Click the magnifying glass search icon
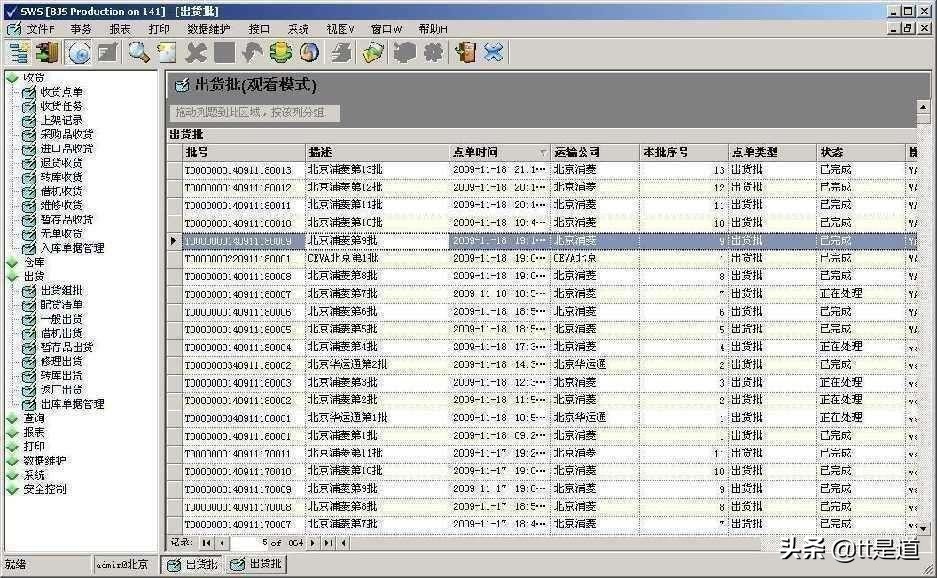 [138, 53]
